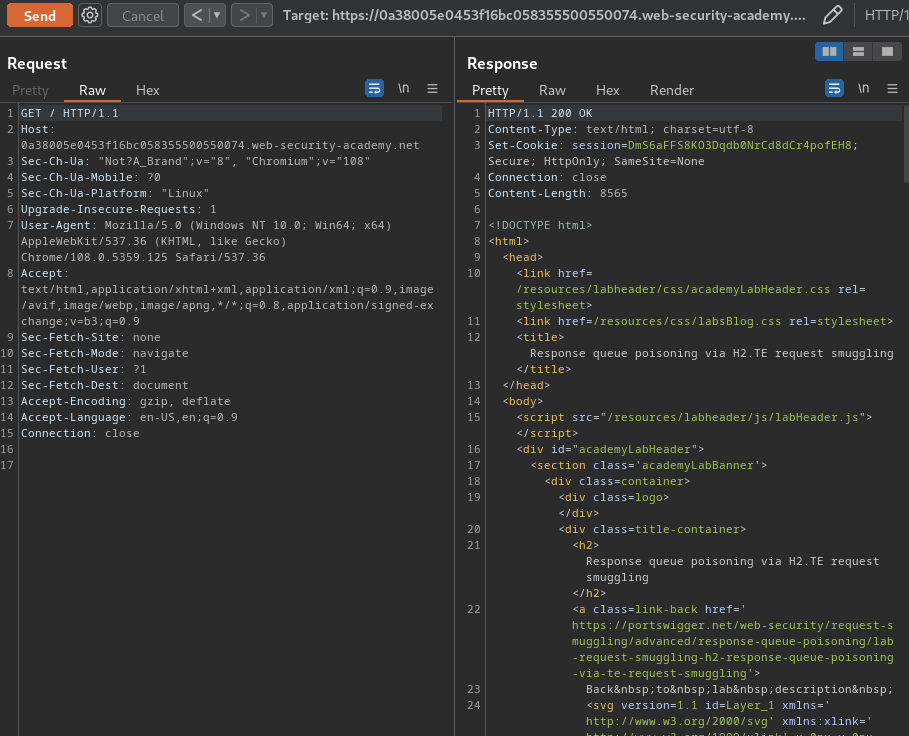The image size is (909, 736).
Task: Click the Host header value
Action: pyautogui.click(x=220, y=145)
